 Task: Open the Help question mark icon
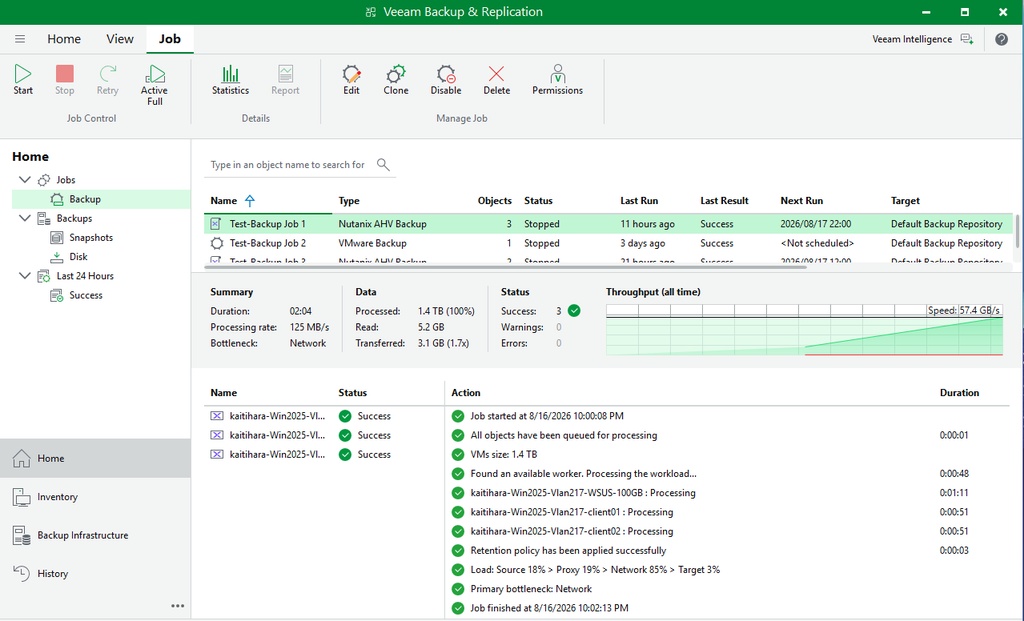click(1001, 39)
